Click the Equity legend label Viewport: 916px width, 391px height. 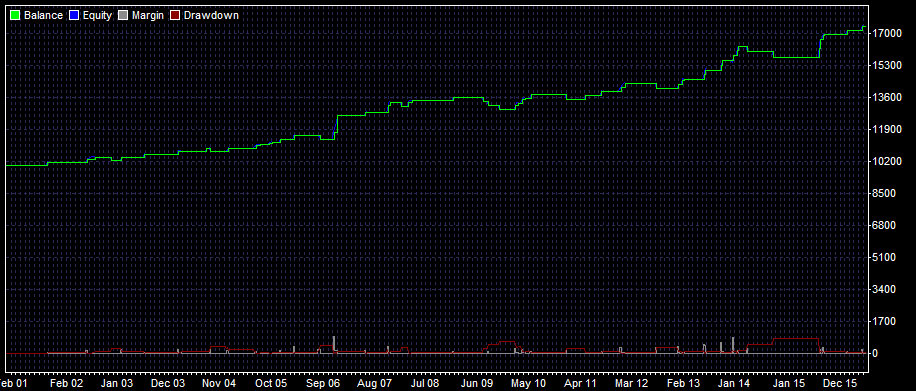tap(97, 16)
